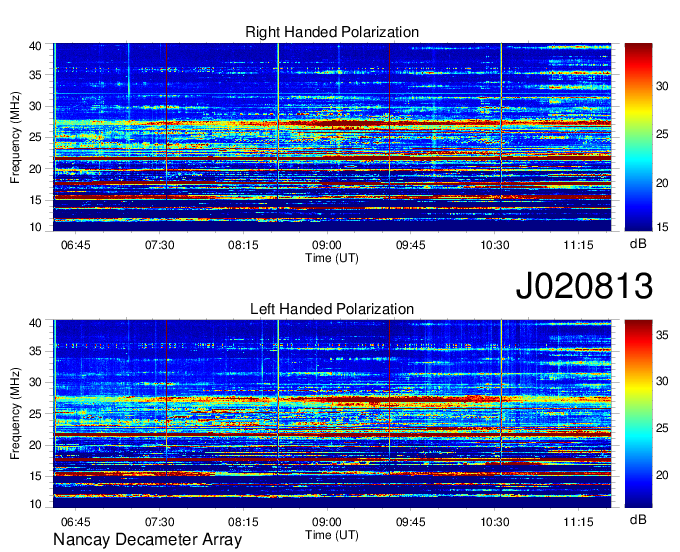Click the 30 value on Left Handed colorbar

point(662,381)
